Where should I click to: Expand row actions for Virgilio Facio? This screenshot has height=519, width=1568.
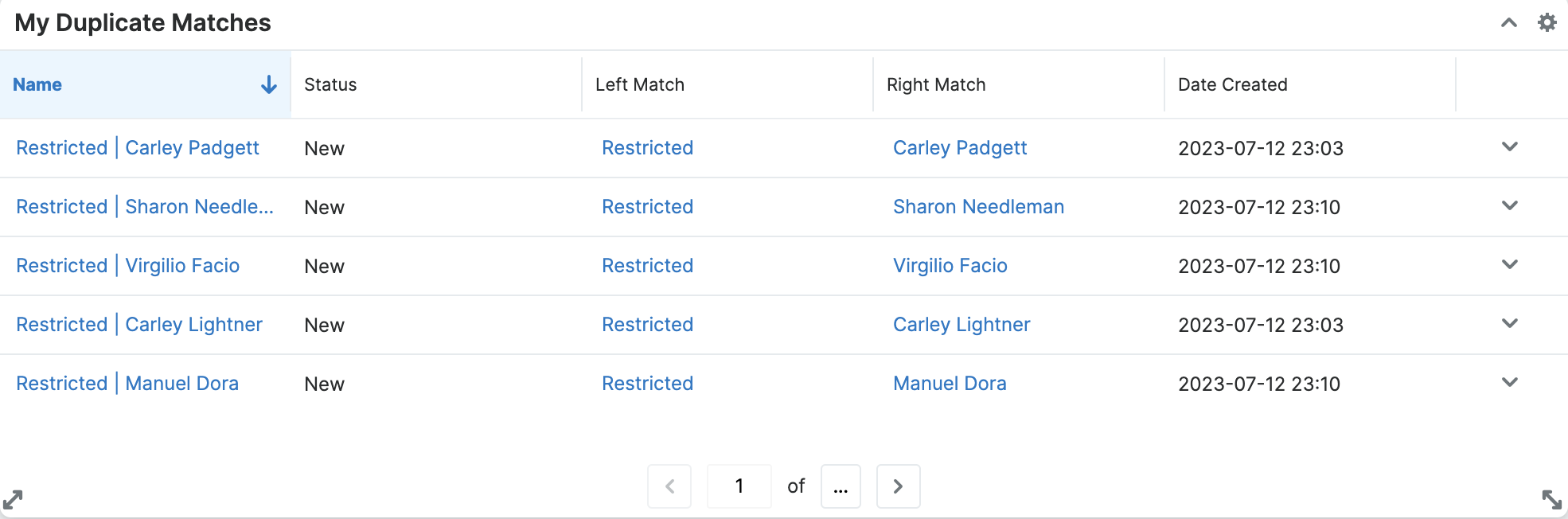coord(1509,265)
